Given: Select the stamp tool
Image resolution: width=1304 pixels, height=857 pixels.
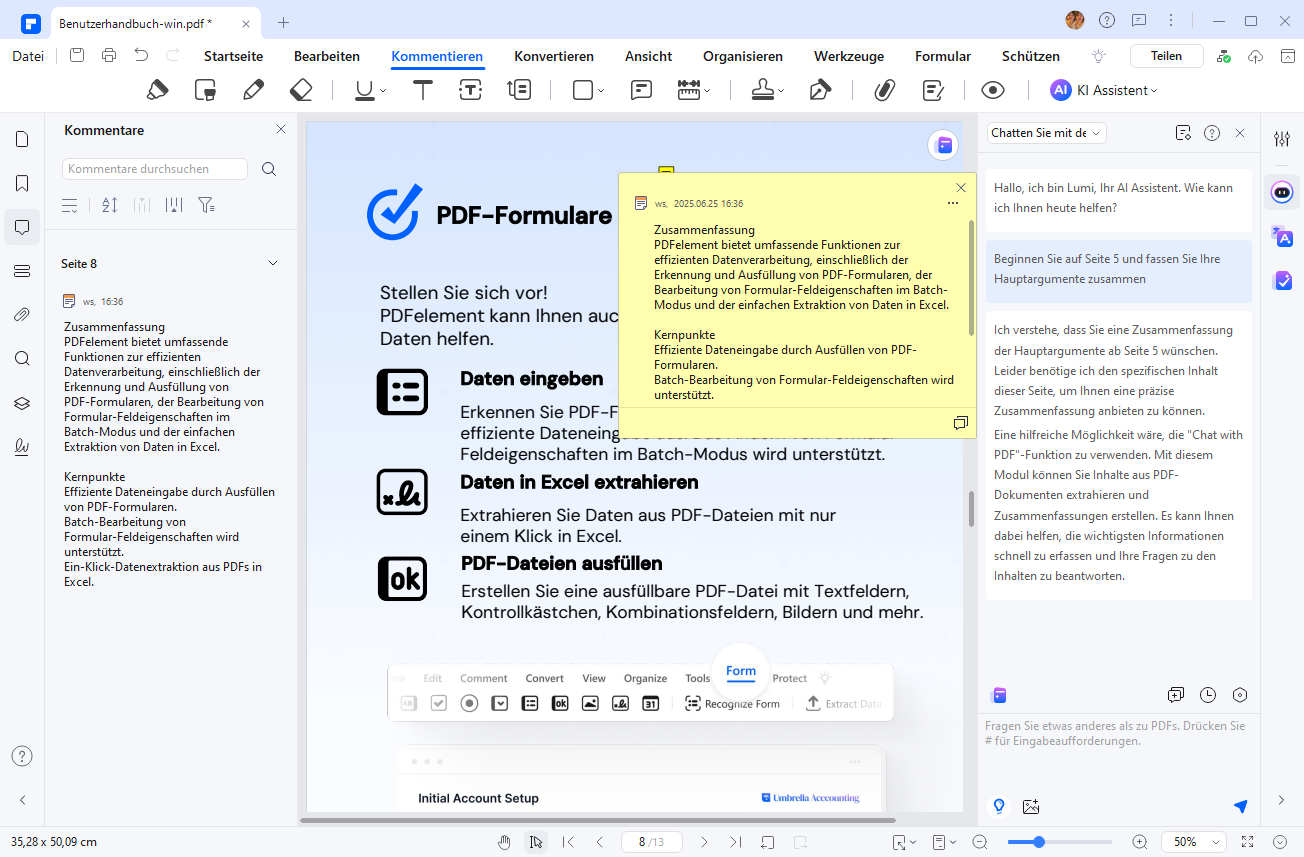Looking at the screenshot, I should (x=763, y=90).
